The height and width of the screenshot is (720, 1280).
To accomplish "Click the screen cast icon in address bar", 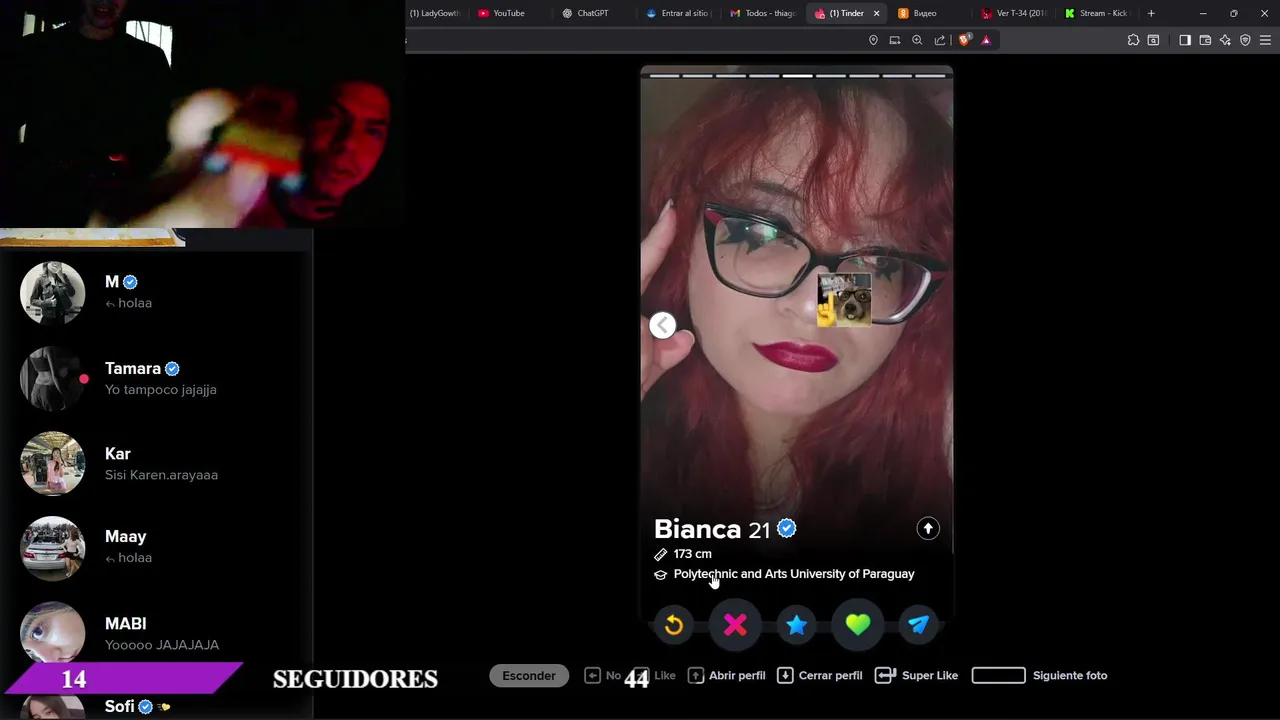I will [895, 40].
